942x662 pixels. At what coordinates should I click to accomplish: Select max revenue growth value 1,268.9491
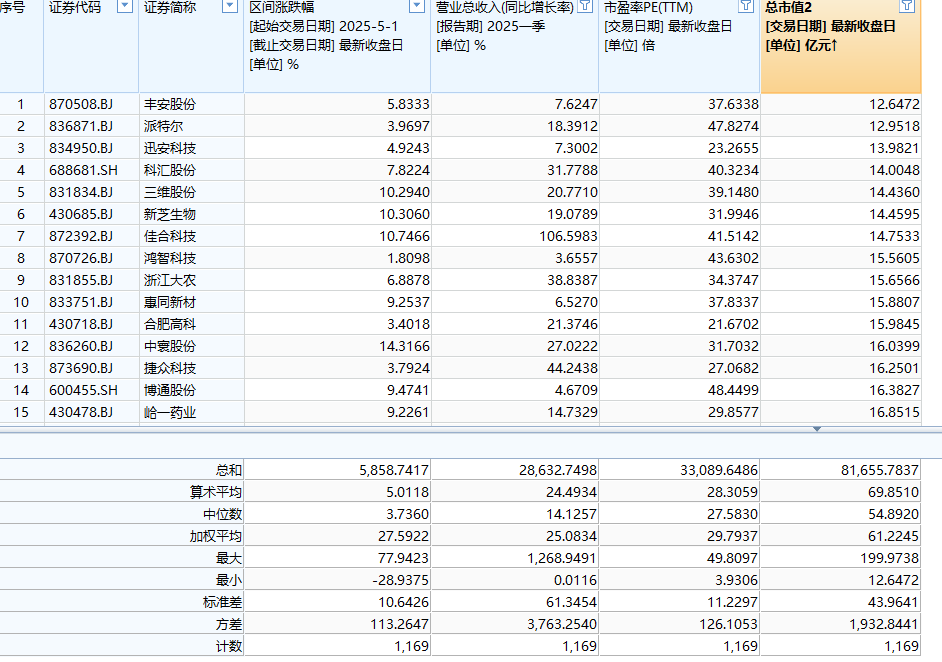click(x=562, y=559)
